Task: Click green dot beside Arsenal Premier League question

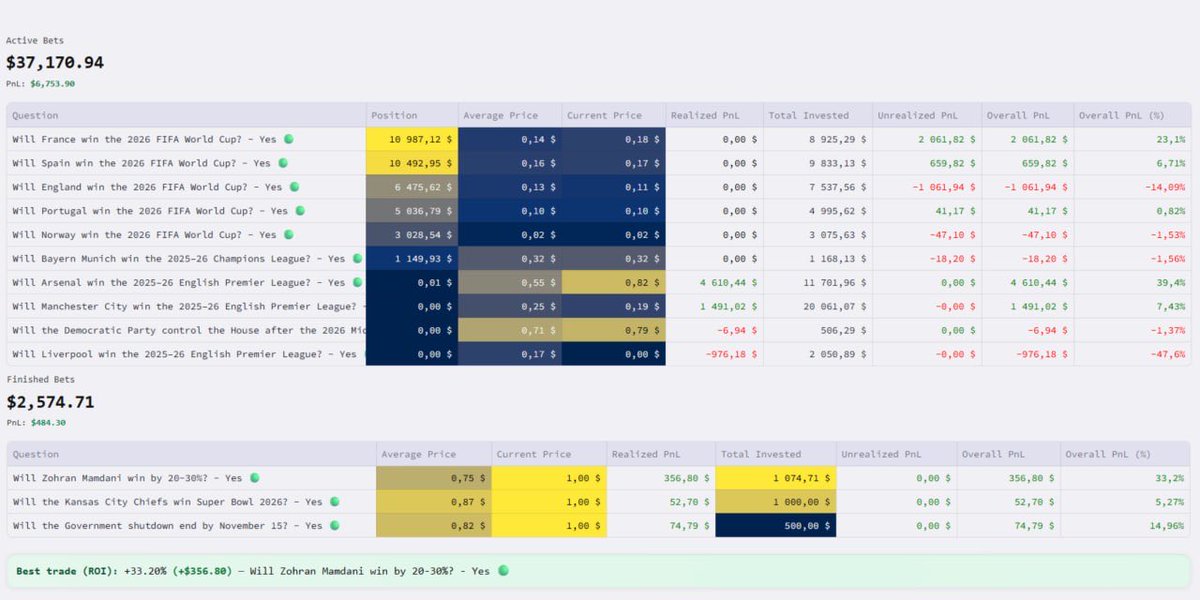Action: pyautogui.click(x=358, y=283)
